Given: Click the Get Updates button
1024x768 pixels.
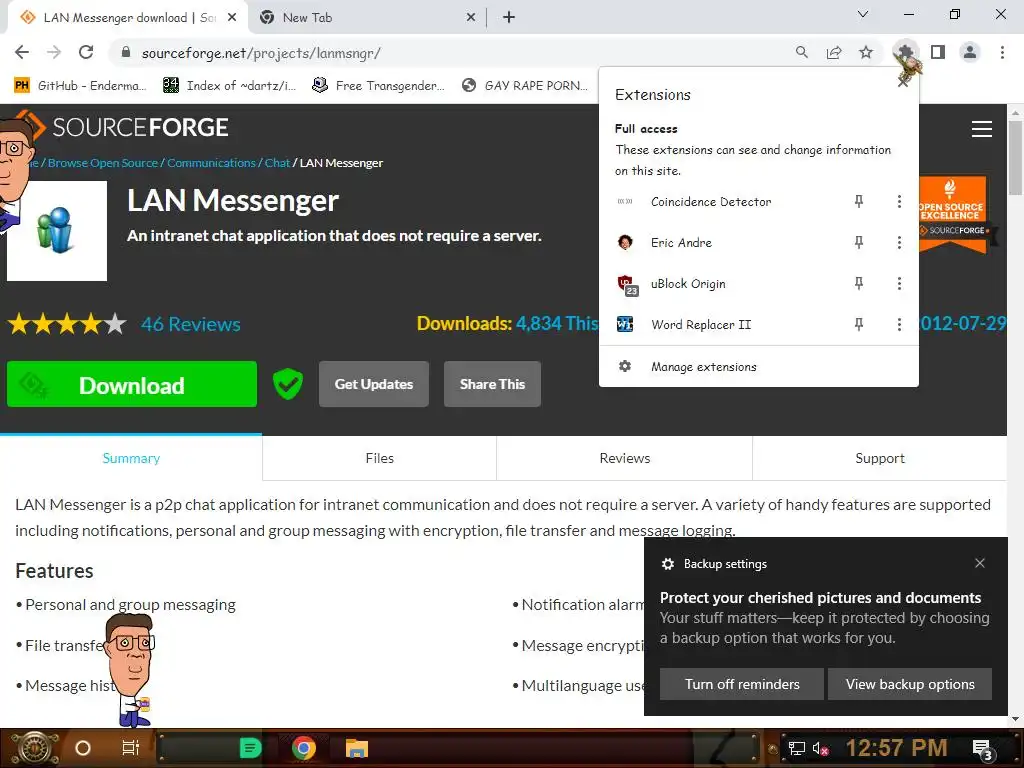Looking at the screenshot, I should click(374, 384).
